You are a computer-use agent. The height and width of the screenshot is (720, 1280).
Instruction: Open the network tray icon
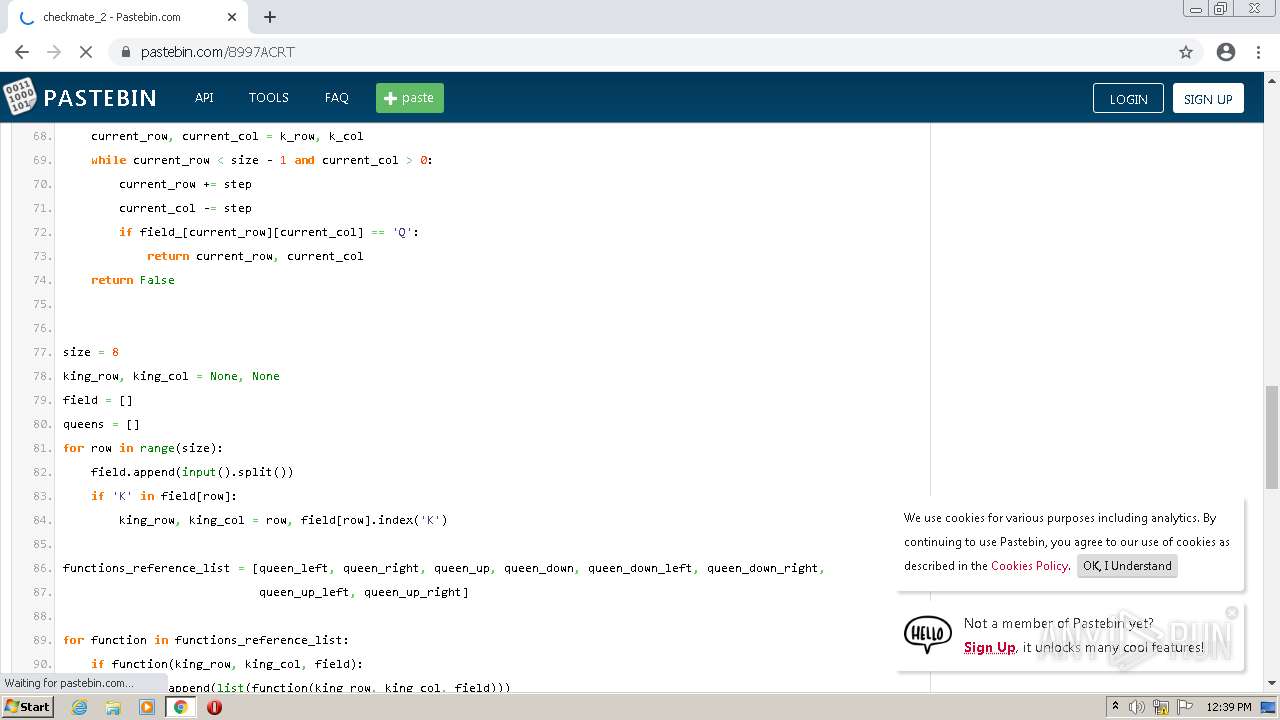(x=1161, y=707)
